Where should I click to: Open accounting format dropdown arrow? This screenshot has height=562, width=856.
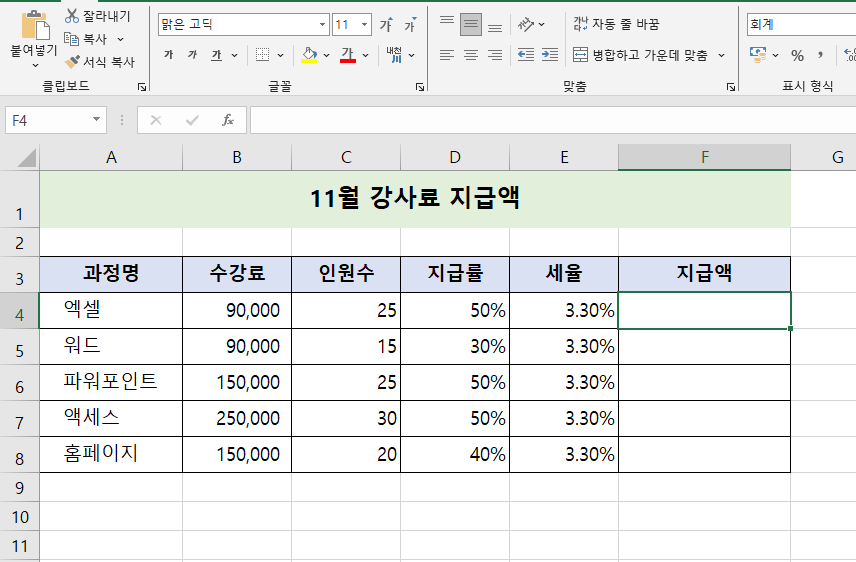(x=775, y=55)
